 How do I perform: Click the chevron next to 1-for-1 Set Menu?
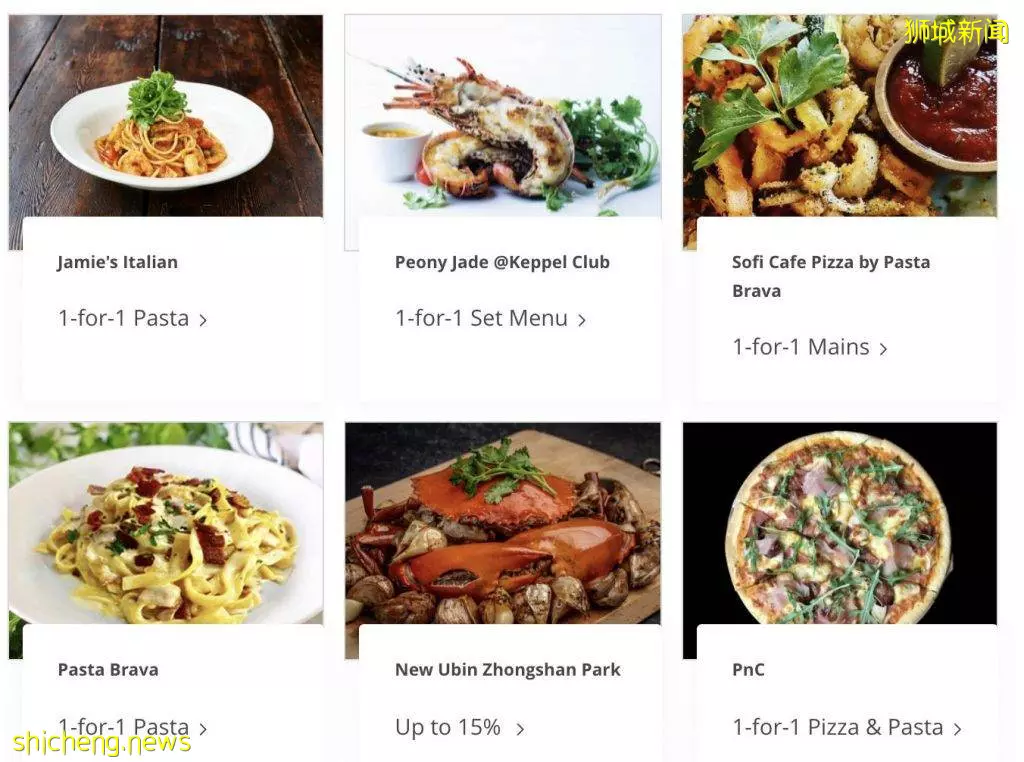pyautogui.click(x=581, y=320)
